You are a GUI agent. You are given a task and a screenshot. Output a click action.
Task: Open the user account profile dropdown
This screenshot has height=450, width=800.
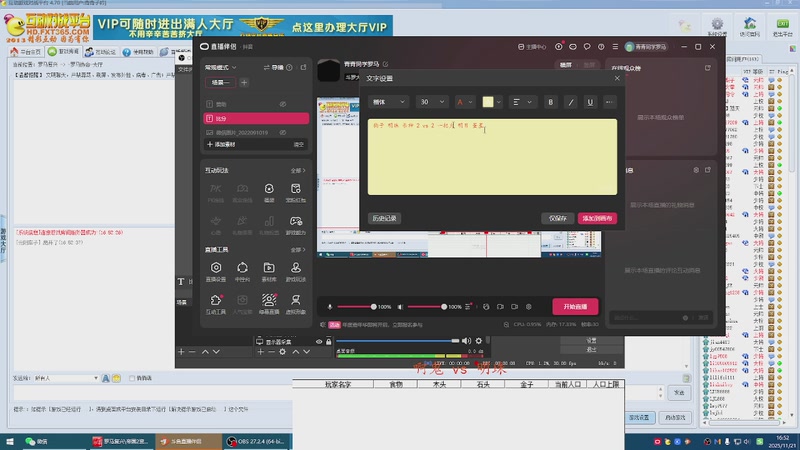click(x=646, y=46)
